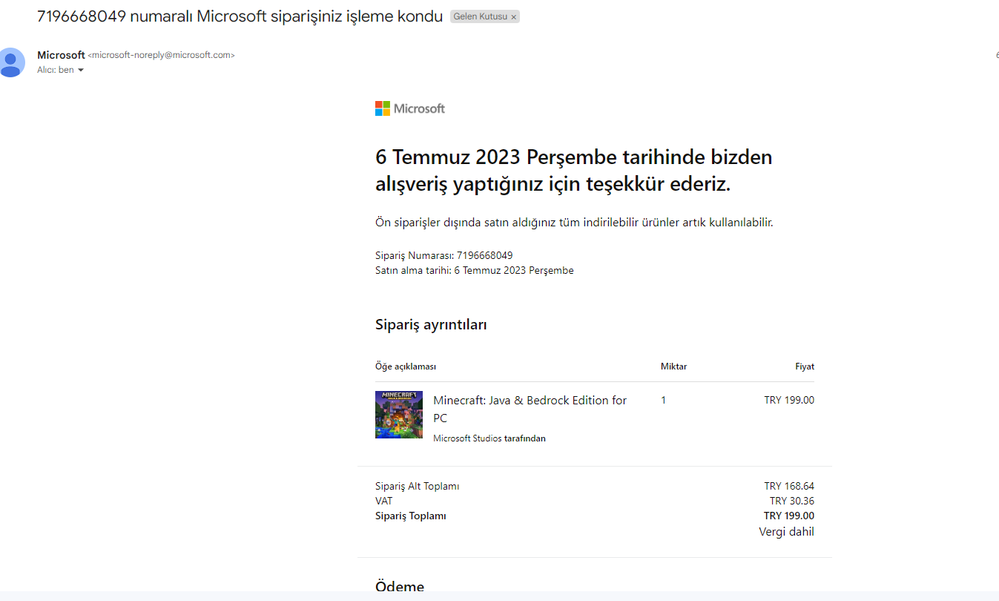
Task: Click the 'Sipariş Numarası: 7196668049' line
Action: pyautogui.click(x=443, y=256)
